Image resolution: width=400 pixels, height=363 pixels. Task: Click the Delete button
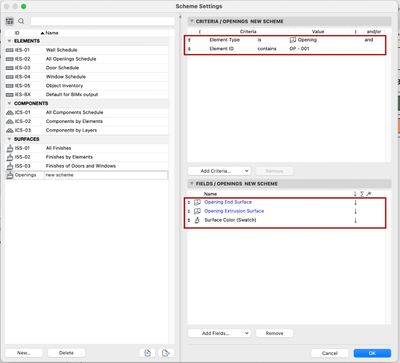(66, 353)
